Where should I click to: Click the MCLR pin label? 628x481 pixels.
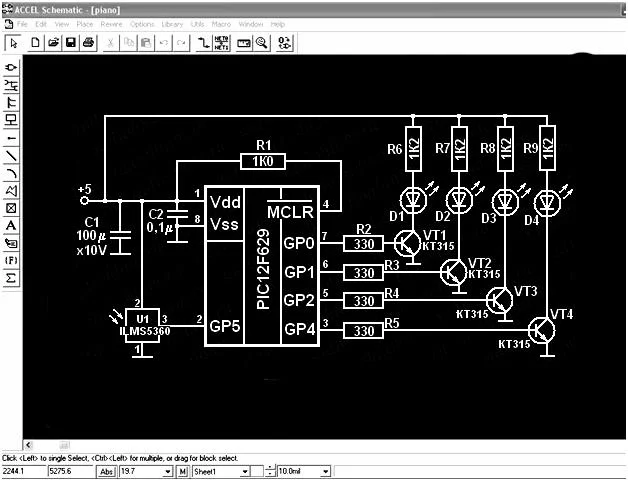[290, 212]
